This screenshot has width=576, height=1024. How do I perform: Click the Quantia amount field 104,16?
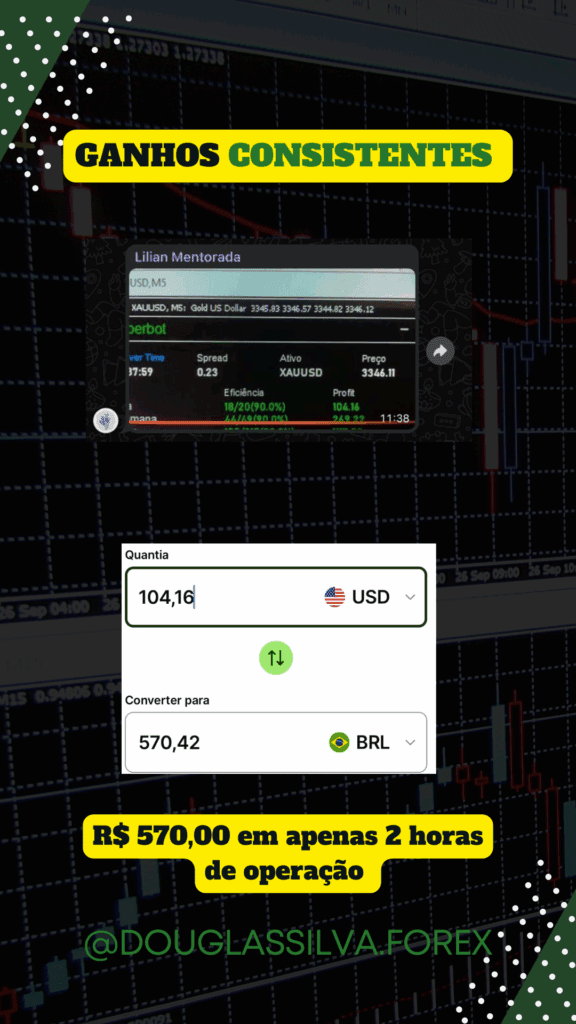point(276,597)
